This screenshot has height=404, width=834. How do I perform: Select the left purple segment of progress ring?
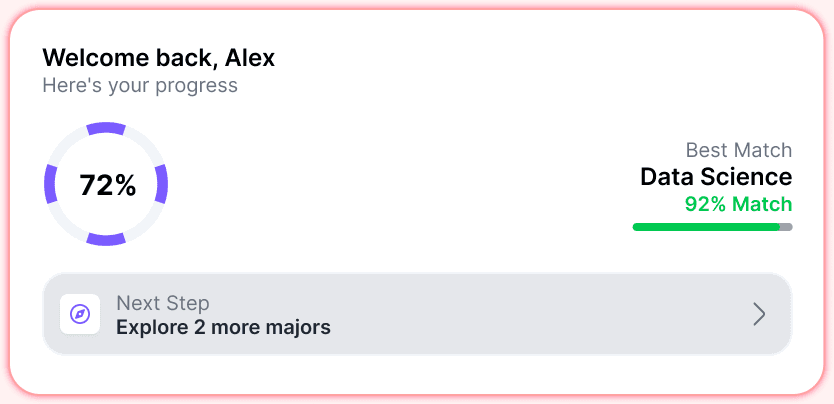coord(51,184)
